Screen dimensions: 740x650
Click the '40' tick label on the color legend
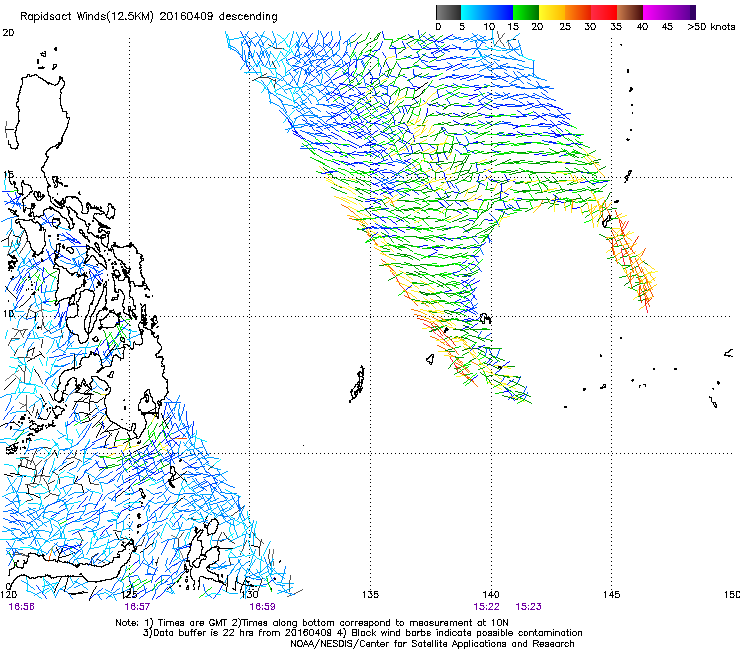coord(642,27)
